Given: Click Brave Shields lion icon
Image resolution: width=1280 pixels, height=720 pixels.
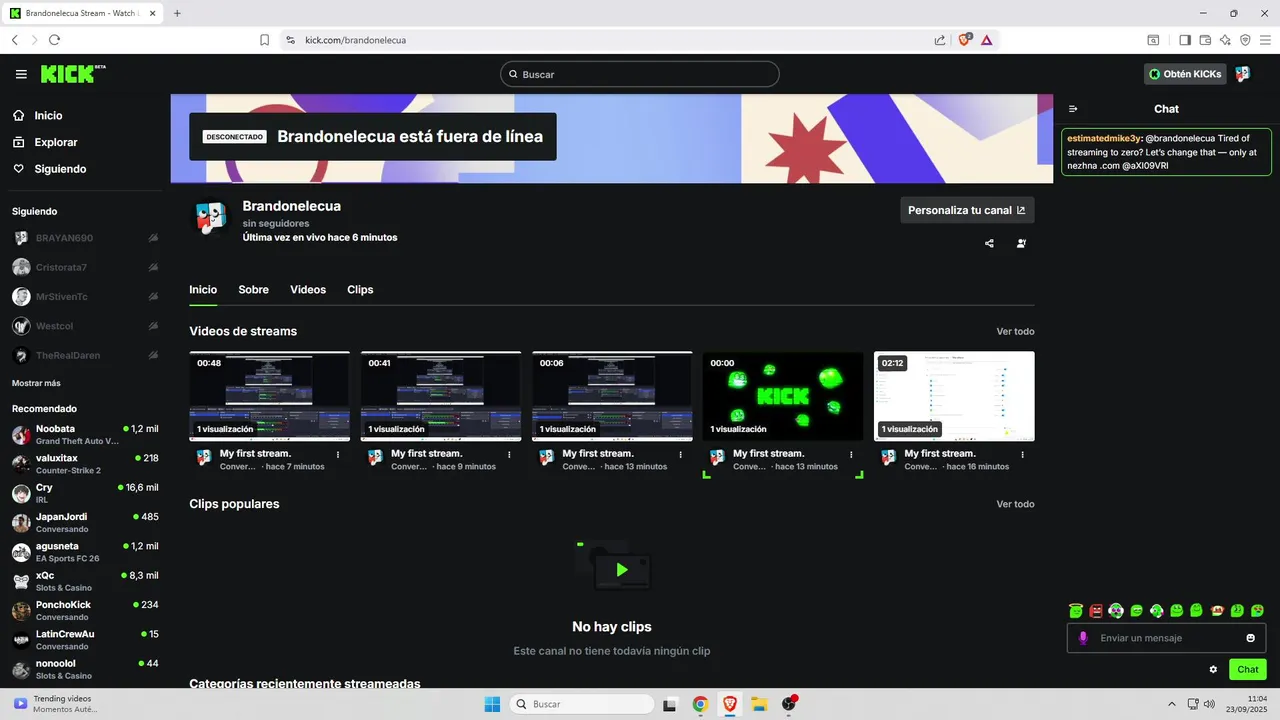Looking at the screenshot, I should pos(965,40).
